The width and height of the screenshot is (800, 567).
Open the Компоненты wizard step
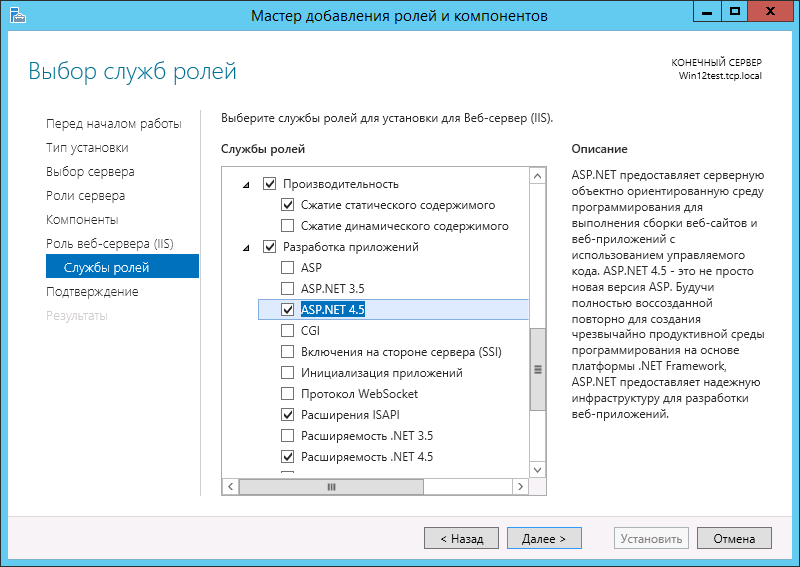[x=82, y=220]
